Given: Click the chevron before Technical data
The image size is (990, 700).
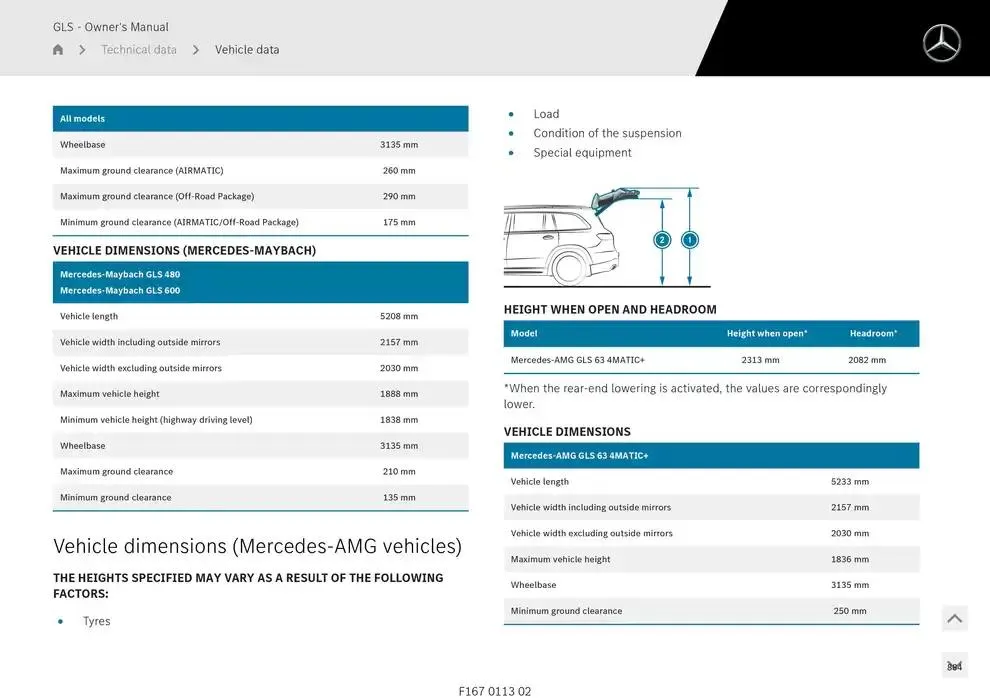Looking at the screenshot, I should pyautogui.click(x=82, y=50).
